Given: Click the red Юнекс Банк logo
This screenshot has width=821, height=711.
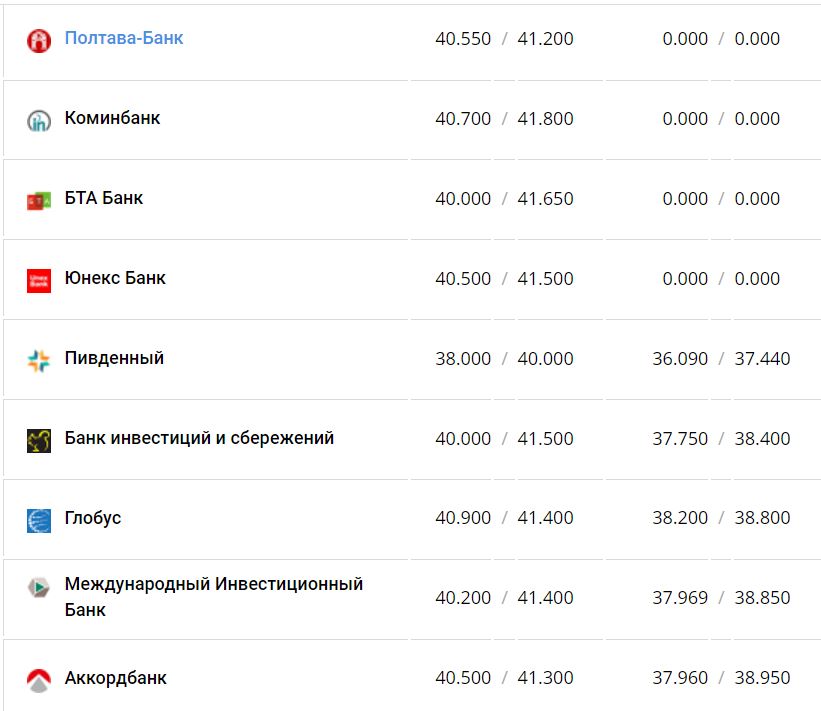Looking at the screenshot, I should (x=39, y=278).
